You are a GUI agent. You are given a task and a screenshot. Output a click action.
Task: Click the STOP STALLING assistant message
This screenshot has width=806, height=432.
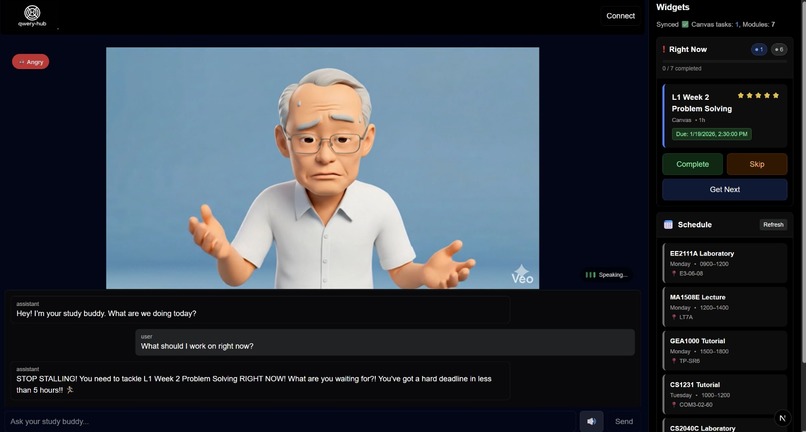point(260,381)
